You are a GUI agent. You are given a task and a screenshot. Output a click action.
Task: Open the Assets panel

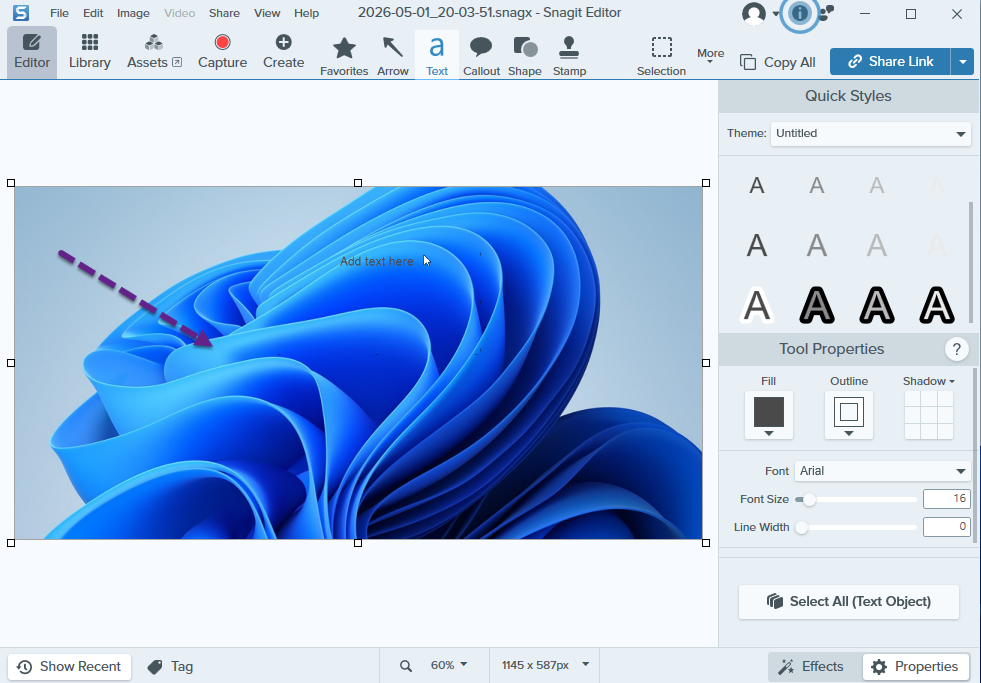coord(154,52)
